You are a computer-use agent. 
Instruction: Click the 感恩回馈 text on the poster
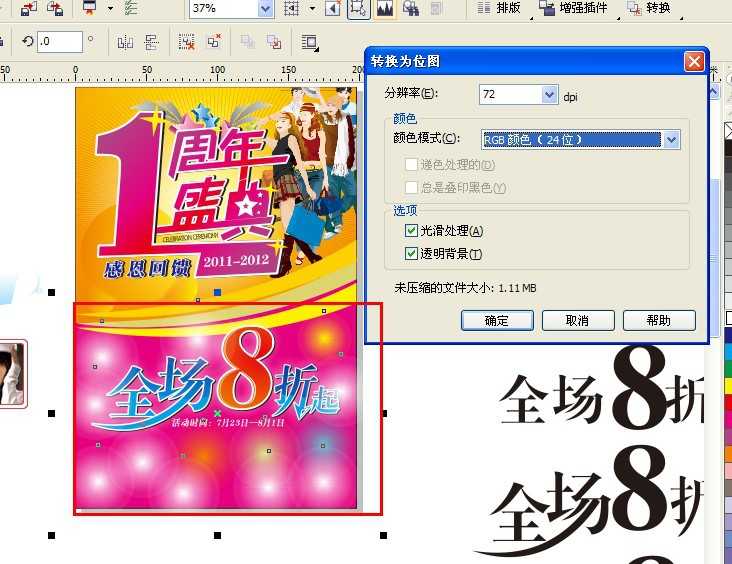(148, 268)
